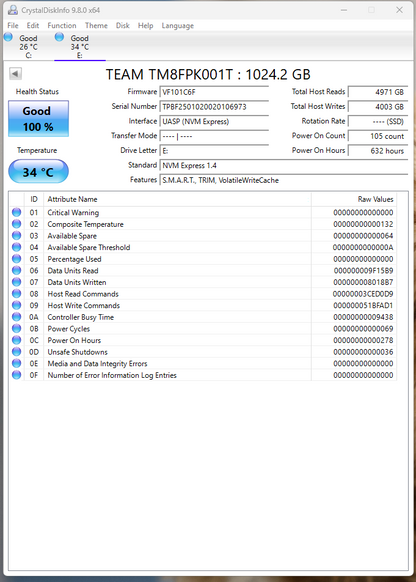Click the 34 °C temperature button
The width and height of the screenshot is (416, 582).
tap(38, 171)
